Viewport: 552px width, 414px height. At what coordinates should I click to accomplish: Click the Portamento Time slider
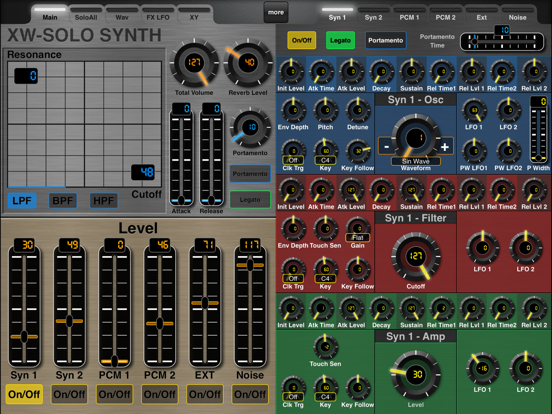click(x=502, y=42)
